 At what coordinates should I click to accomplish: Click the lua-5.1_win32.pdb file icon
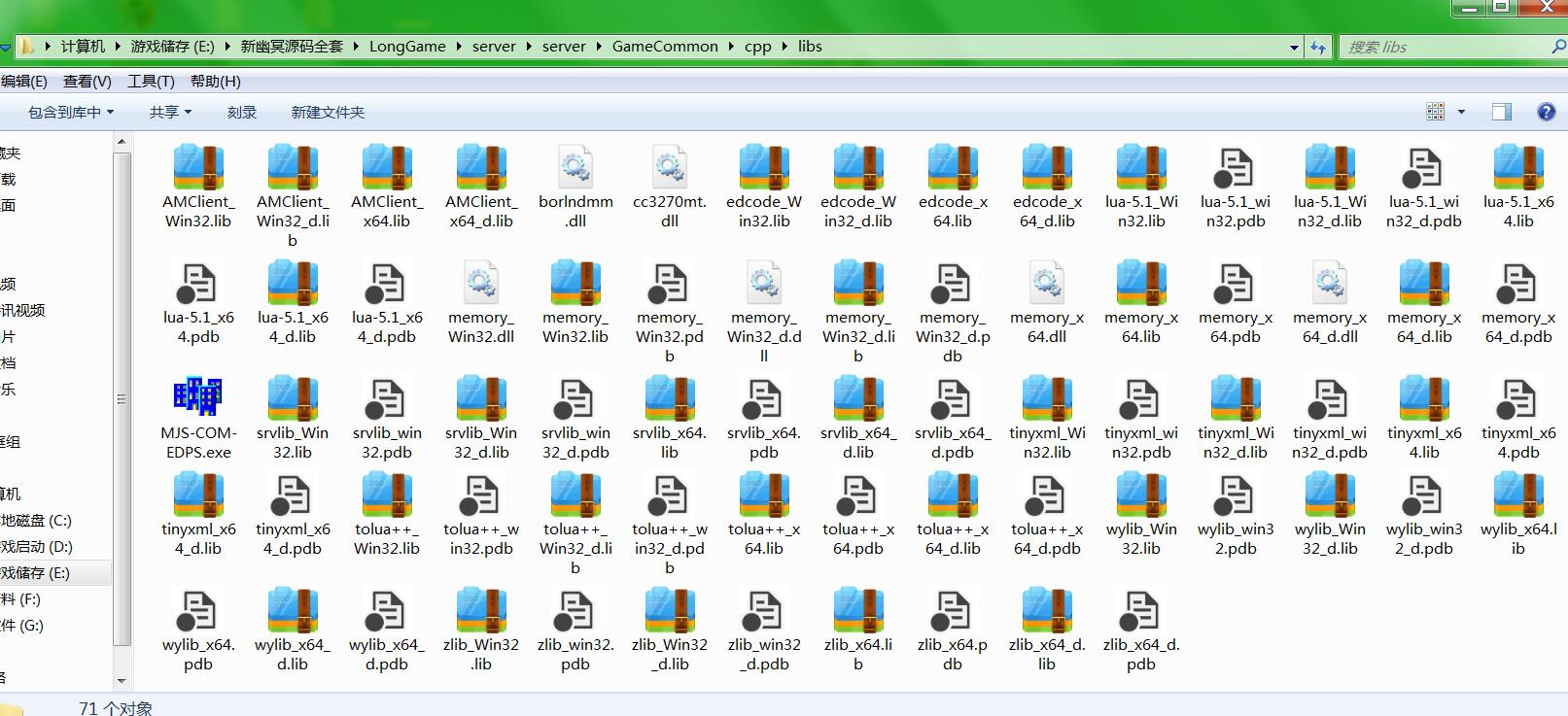coord(1235,167)
